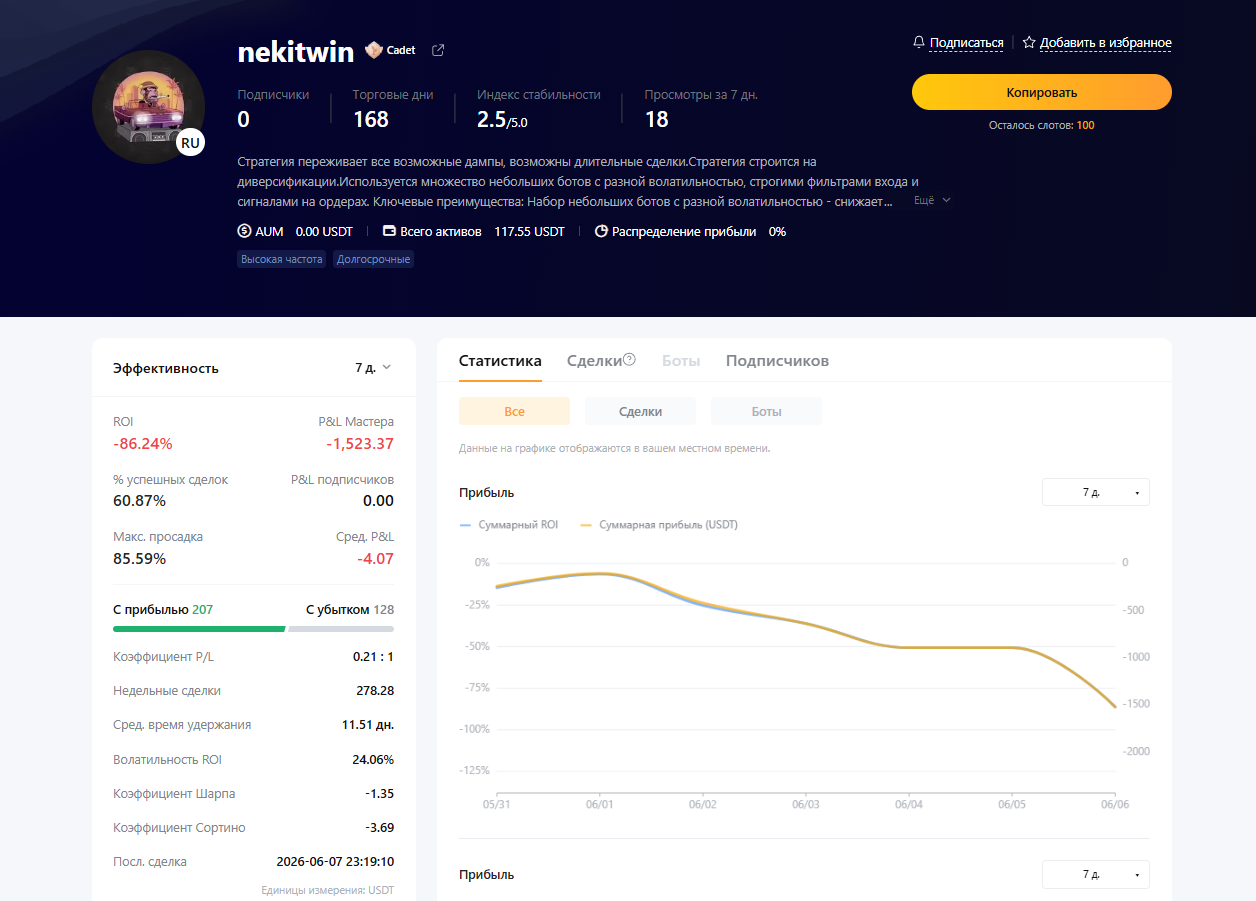Select the Все filter chip

[x=514, y=411]
